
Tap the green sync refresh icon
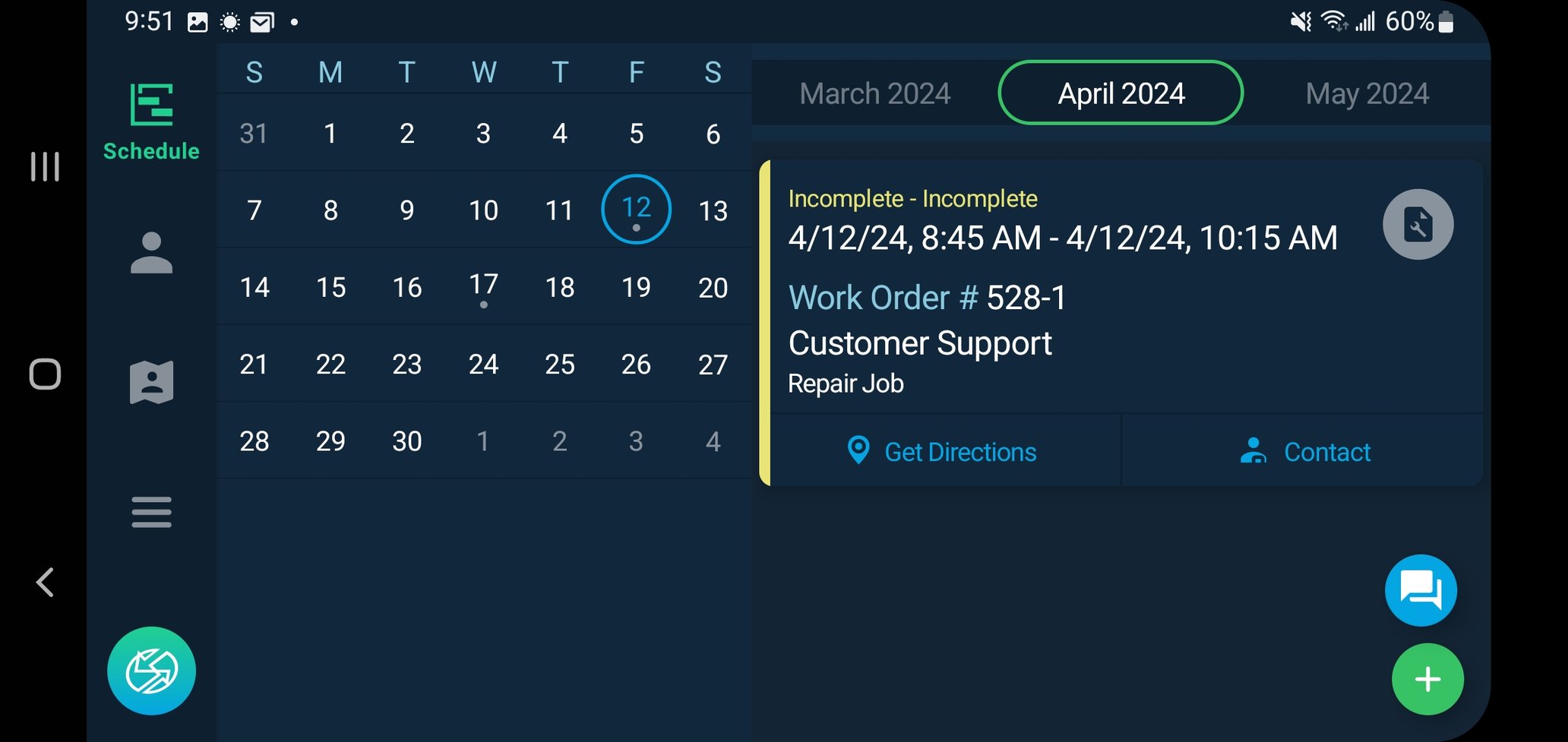pyautogui.click(x=151, y=671)
